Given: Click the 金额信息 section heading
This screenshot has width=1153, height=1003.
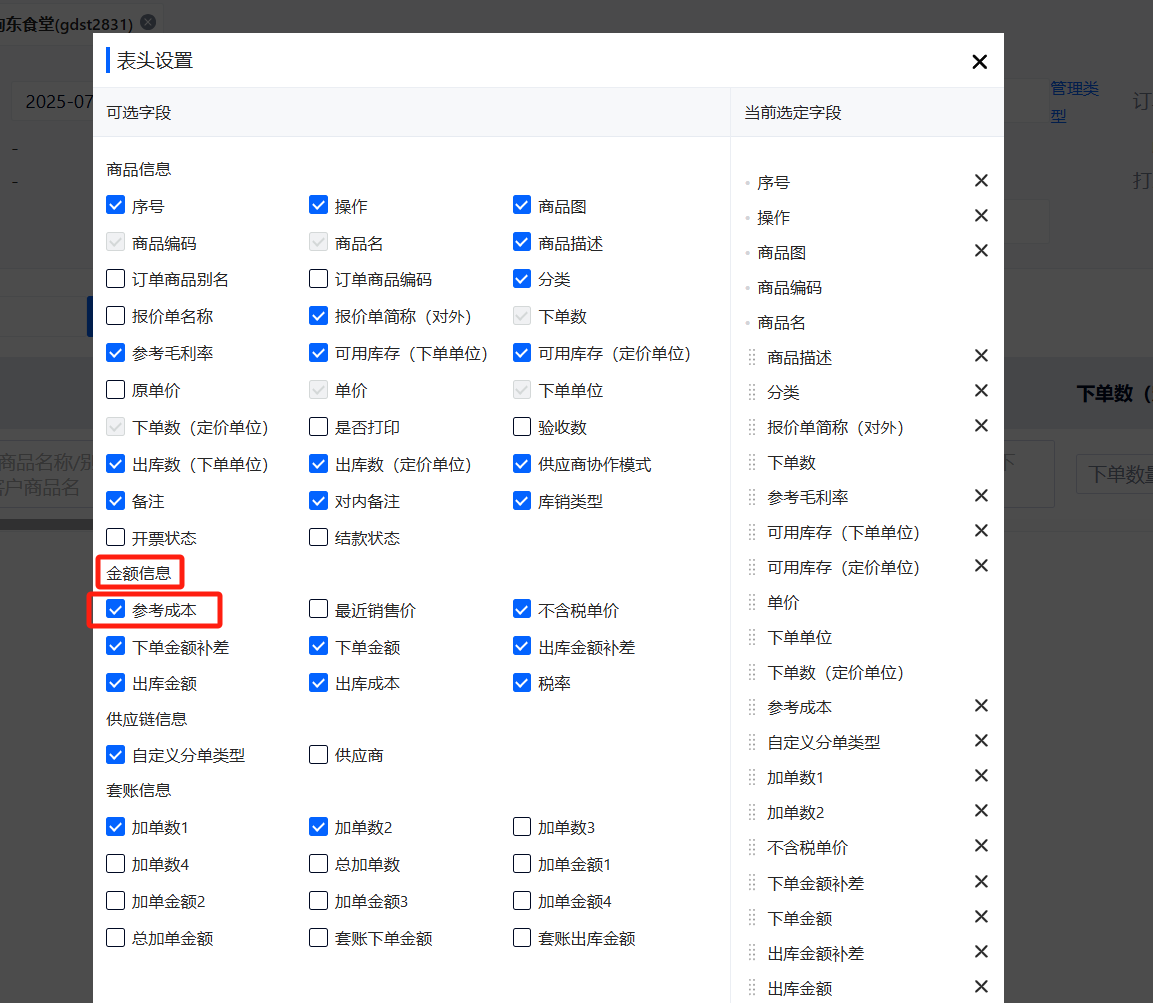Looking at the screenshot, I should (138, 573).
